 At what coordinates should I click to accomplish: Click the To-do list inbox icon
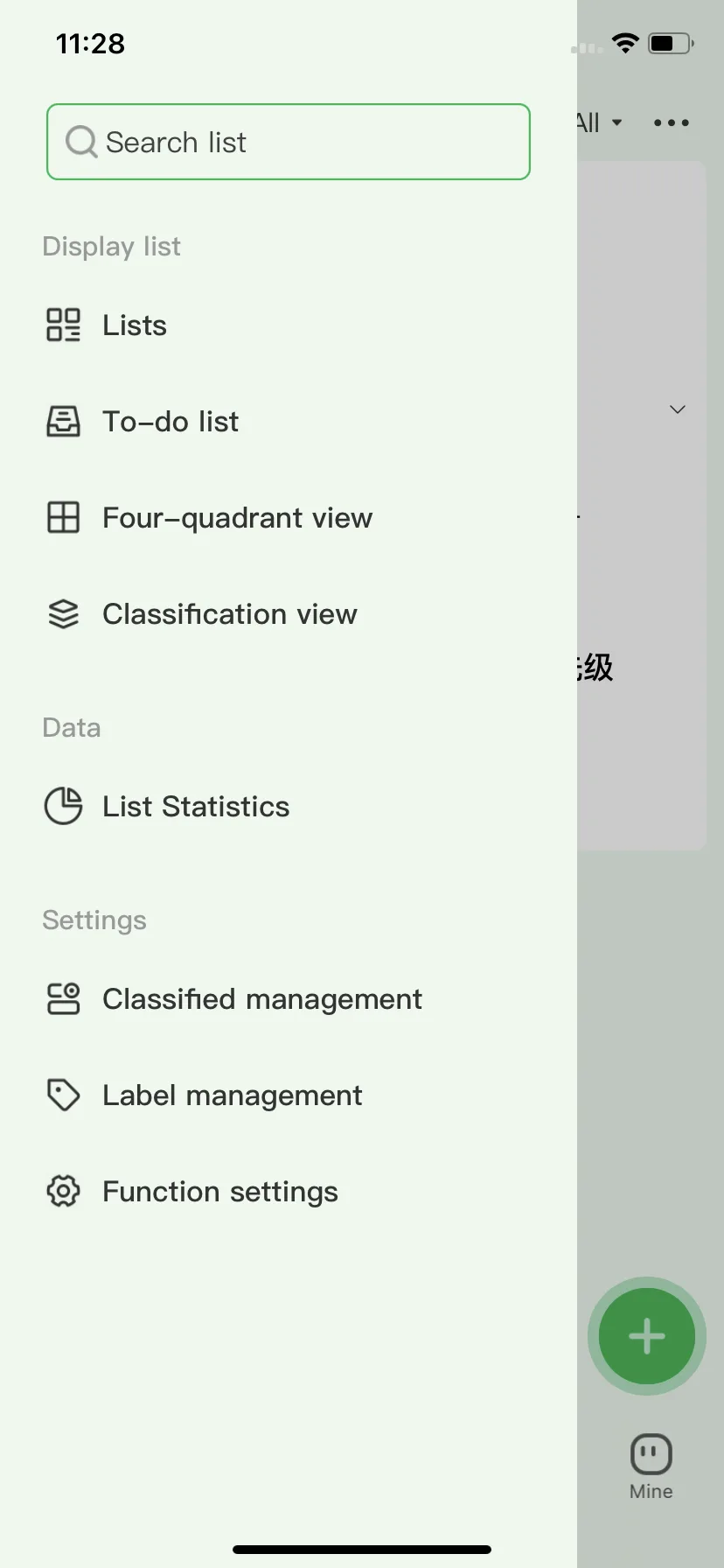click(x=63, y=421)
